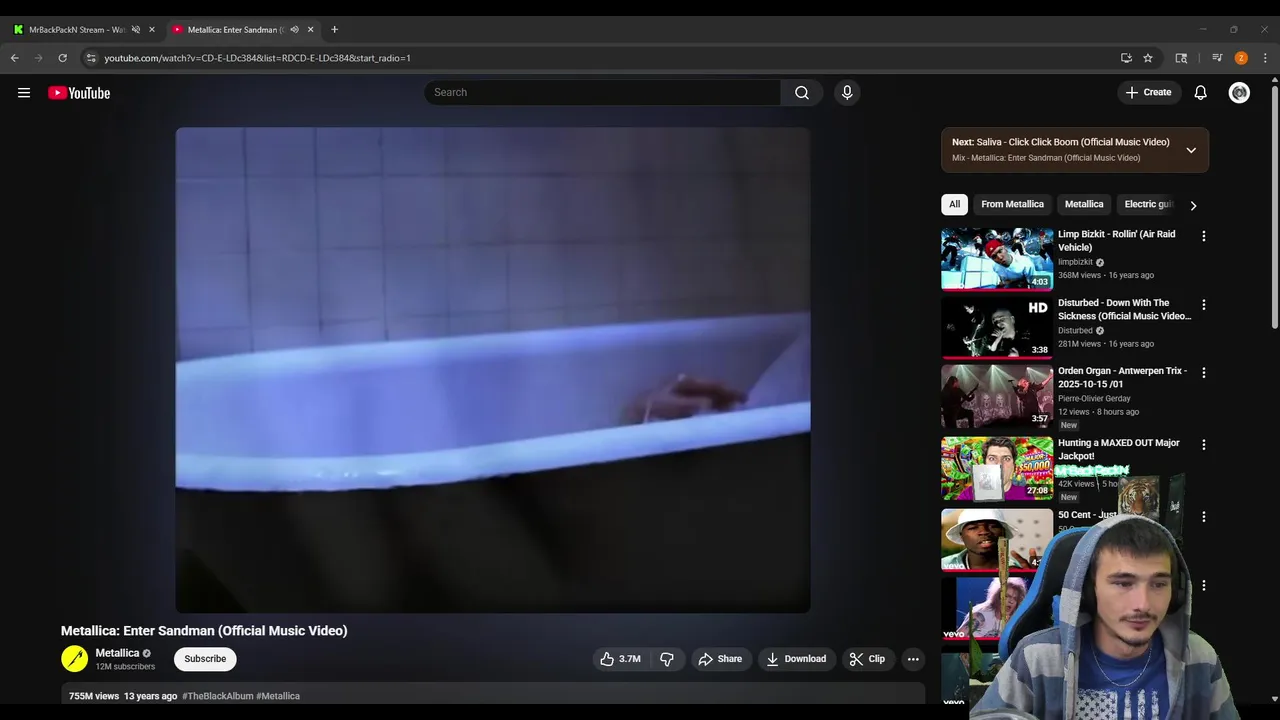Subscribe to the Metallica channel
The width and height of the screenshot is (1280, 720).
tap(205, 659)
